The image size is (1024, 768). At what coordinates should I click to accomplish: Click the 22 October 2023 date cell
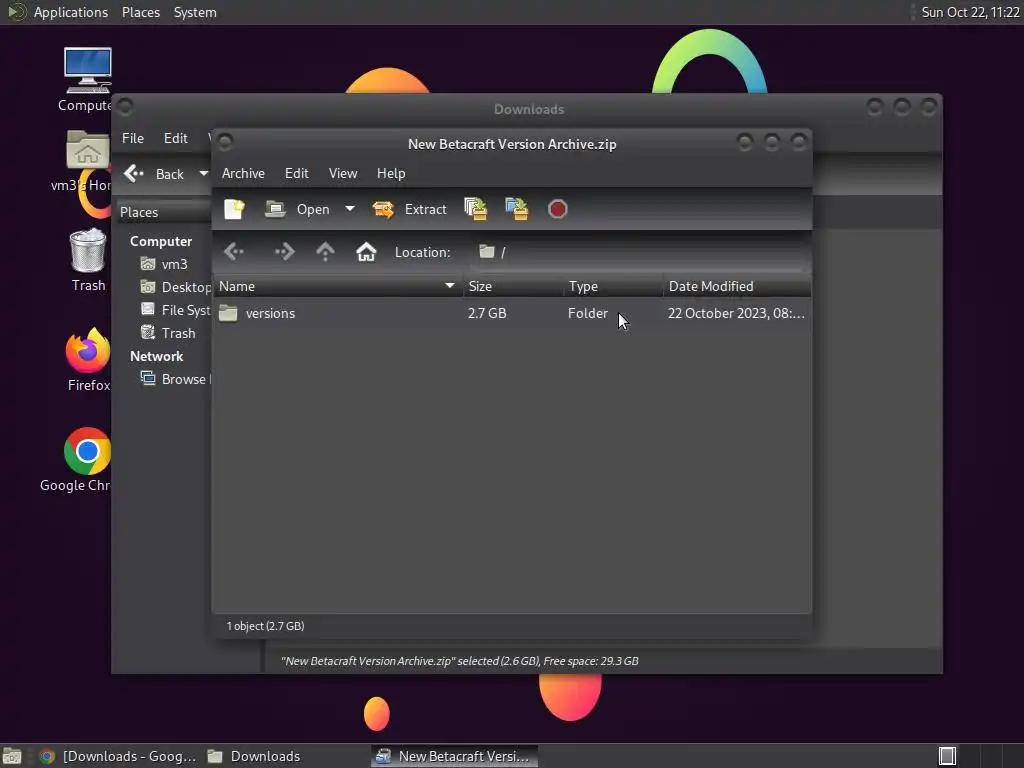point(736,313)
